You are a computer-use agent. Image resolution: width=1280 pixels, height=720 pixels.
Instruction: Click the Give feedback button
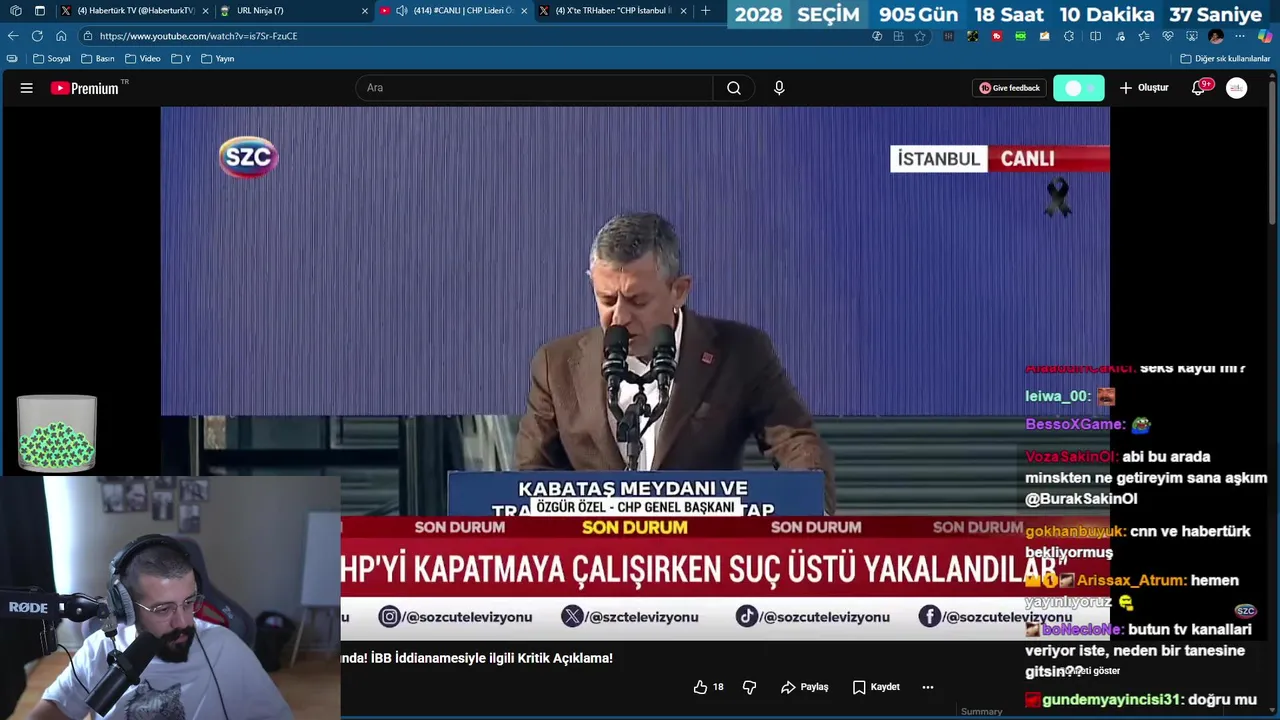point(1009,88)
